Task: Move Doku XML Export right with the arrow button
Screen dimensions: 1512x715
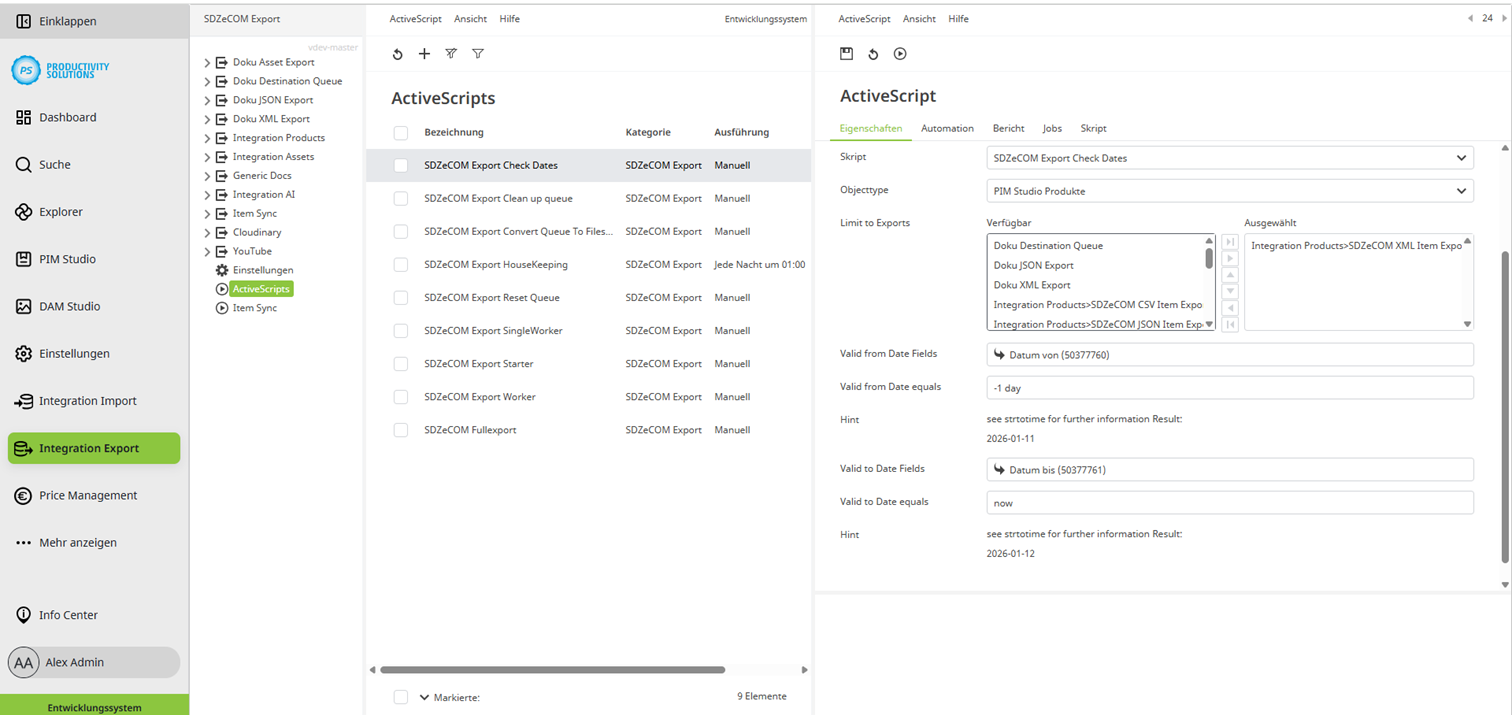Action: (1230, 258)
